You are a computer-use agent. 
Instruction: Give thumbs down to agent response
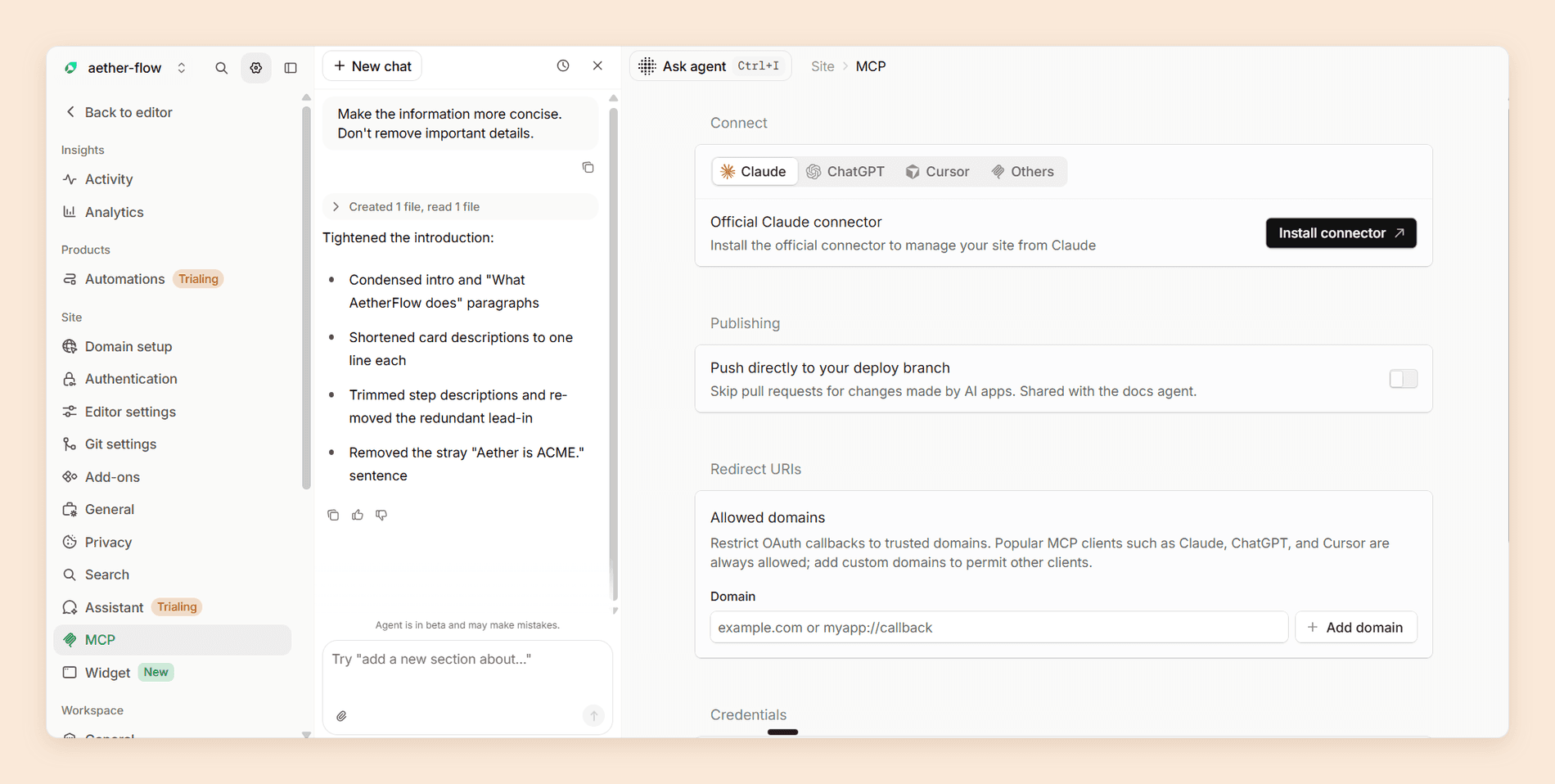[381, 515]
